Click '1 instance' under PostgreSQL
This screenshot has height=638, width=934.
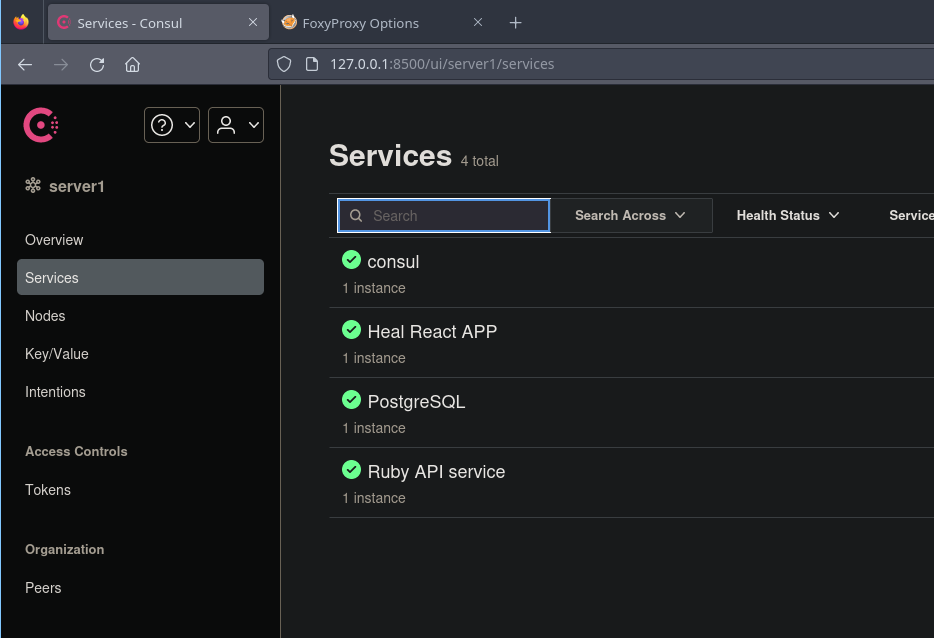pyautogui.click(x=374, y=428)
